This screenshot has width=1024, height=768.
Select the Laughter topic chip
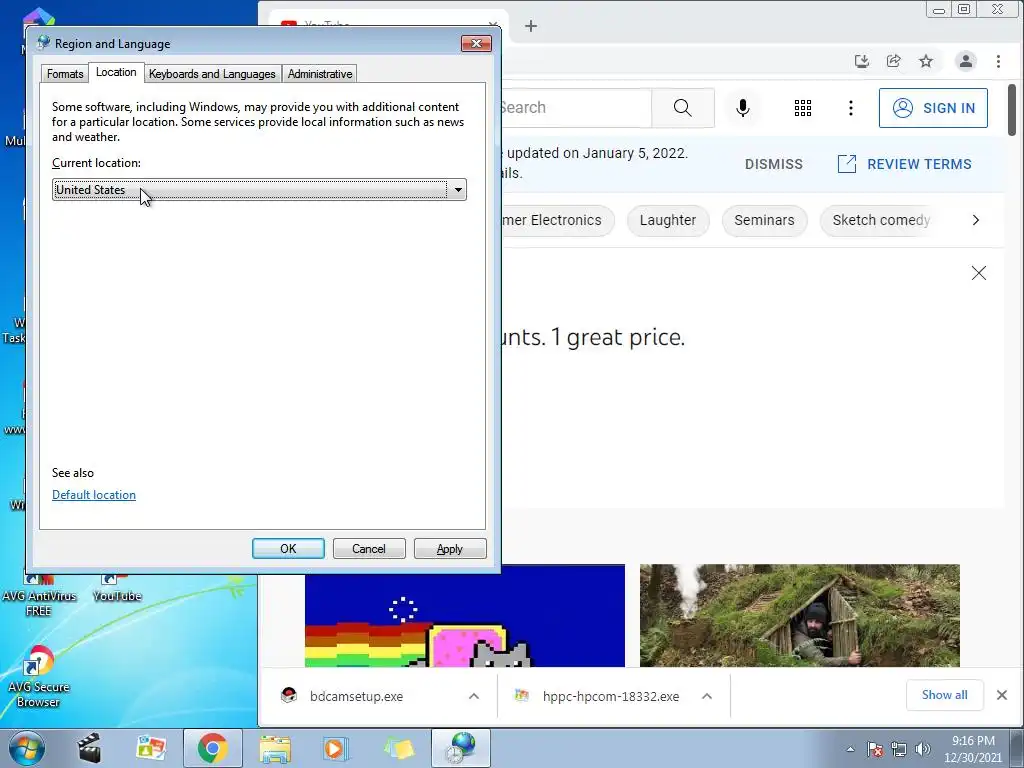tap(668, 220)
